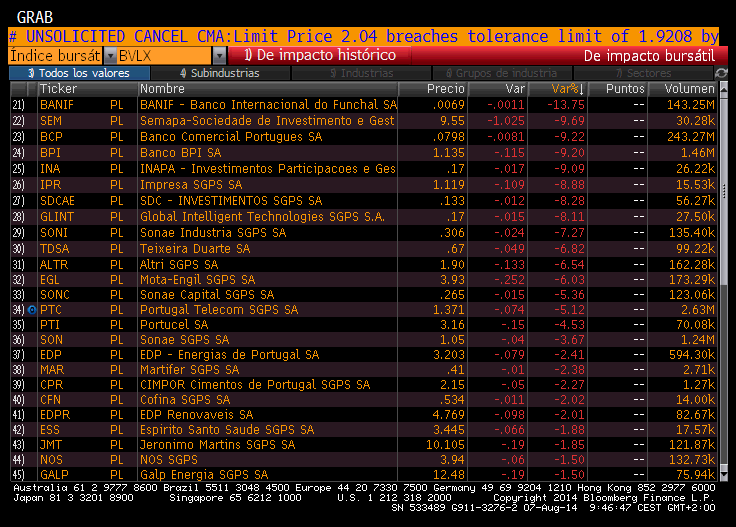Click Mota-Engil SGPS SA name

point(197,280)
